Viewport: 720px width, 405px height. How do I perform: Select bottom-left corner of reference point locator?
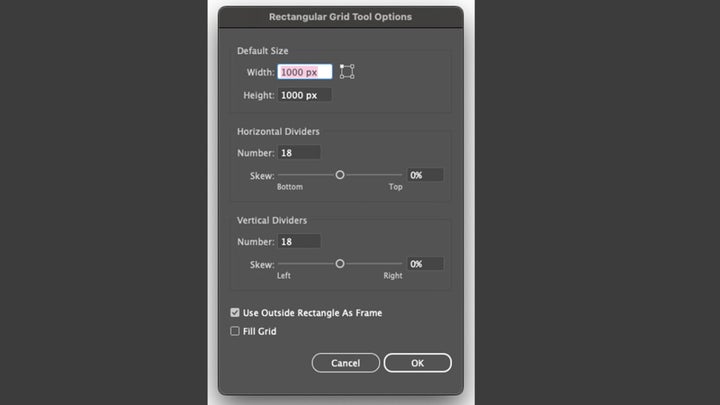click(x=341, y=77)
